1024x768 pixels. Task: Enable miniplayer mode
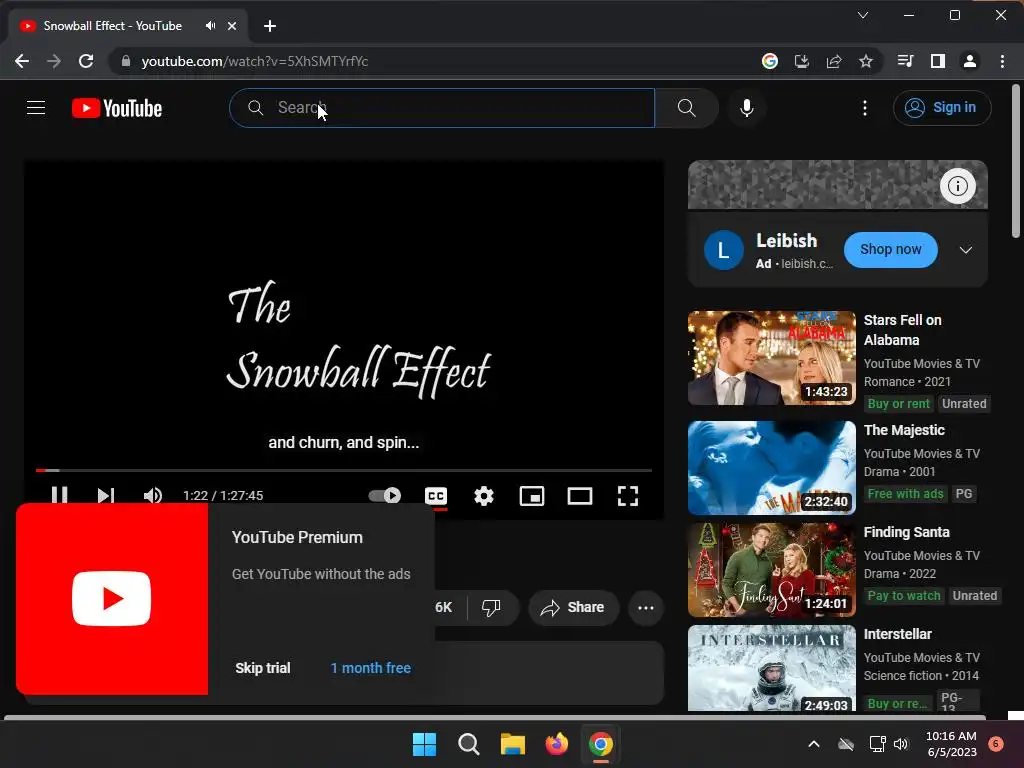click(532, 496)
